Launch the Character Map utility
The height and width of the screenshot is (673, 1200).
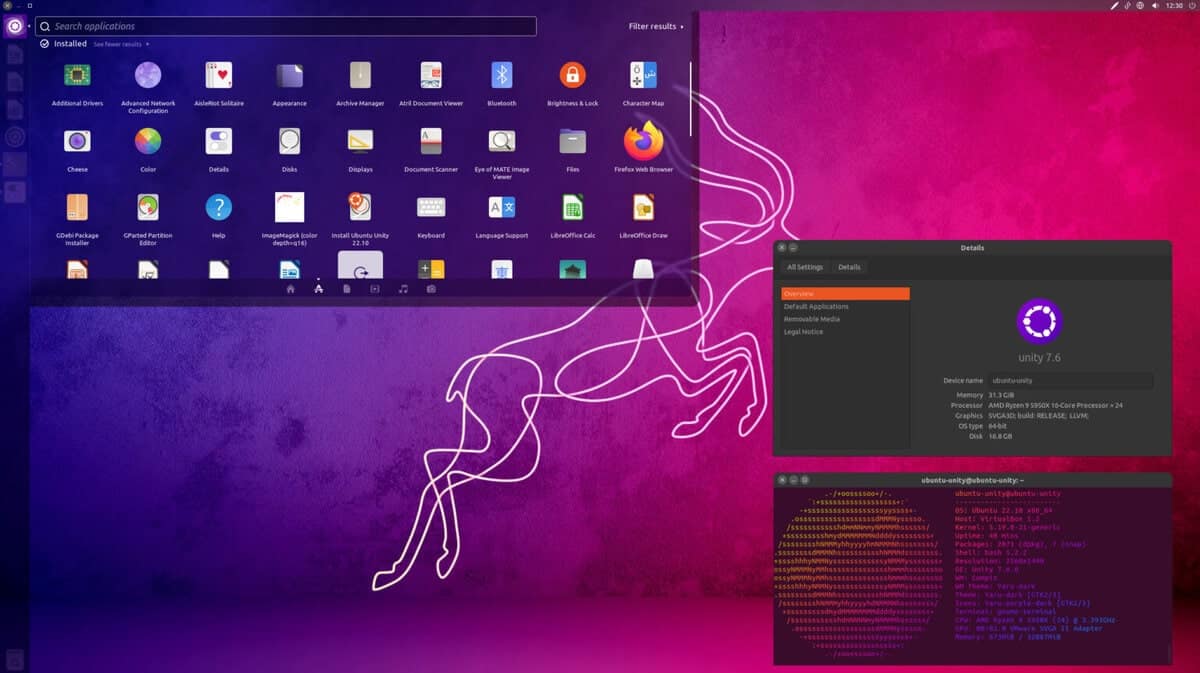click(643, 72)
